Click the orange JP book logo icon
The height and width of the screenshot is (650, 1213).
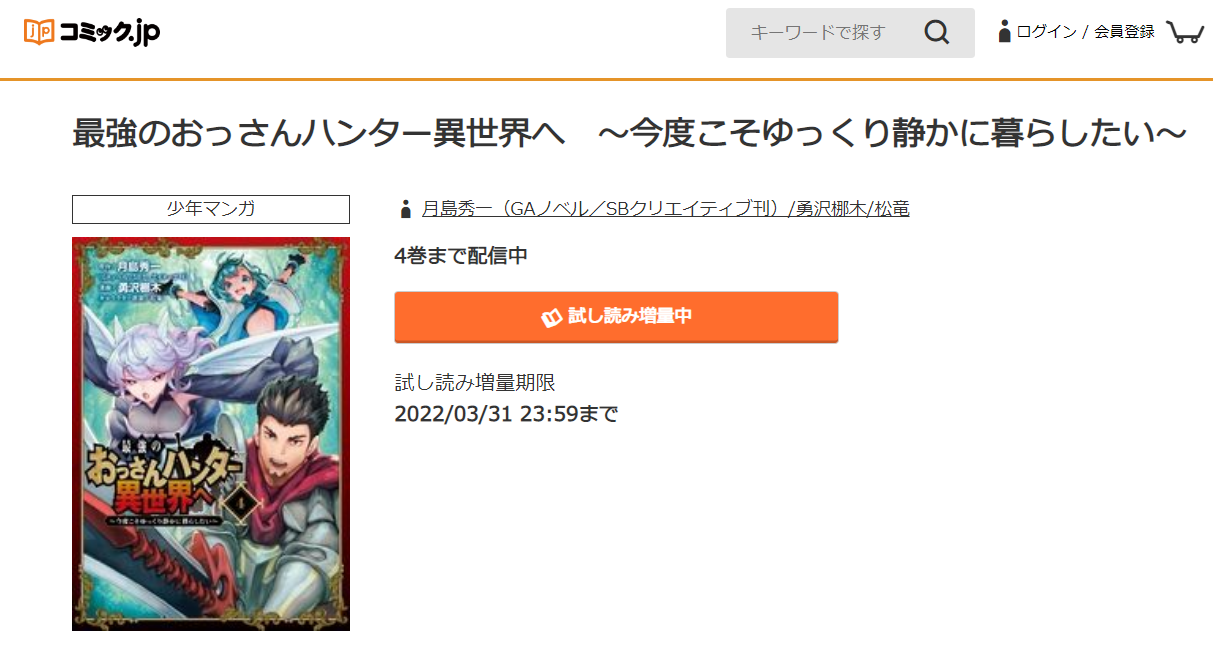(39, 32)
